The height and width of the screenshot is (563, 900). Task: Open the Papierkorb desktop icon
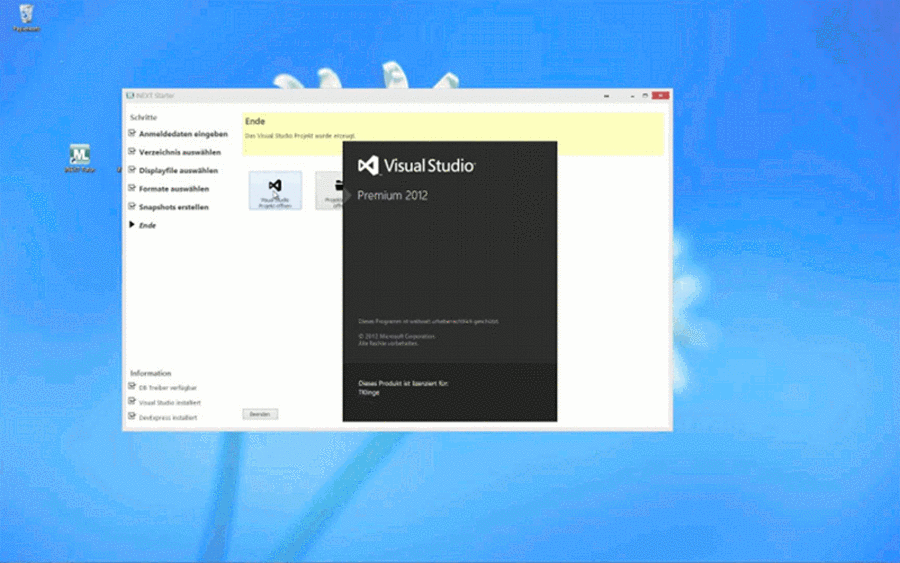click(26, 17)
